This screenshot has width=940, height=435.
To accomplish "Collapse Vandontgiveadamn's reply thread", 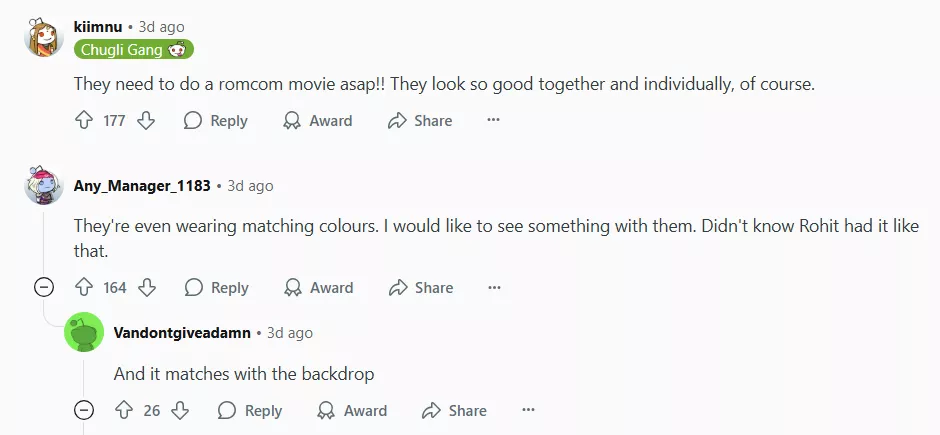I will click(84, 411).
